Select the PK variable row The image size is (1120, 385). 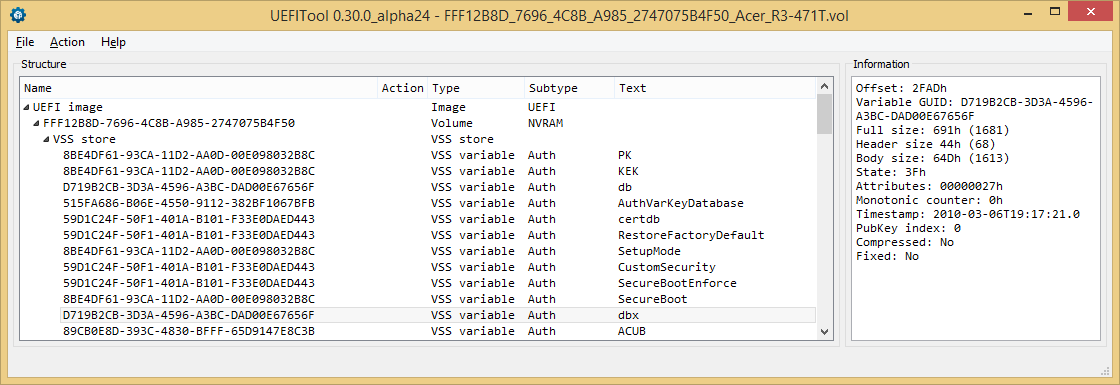[437, 155]
